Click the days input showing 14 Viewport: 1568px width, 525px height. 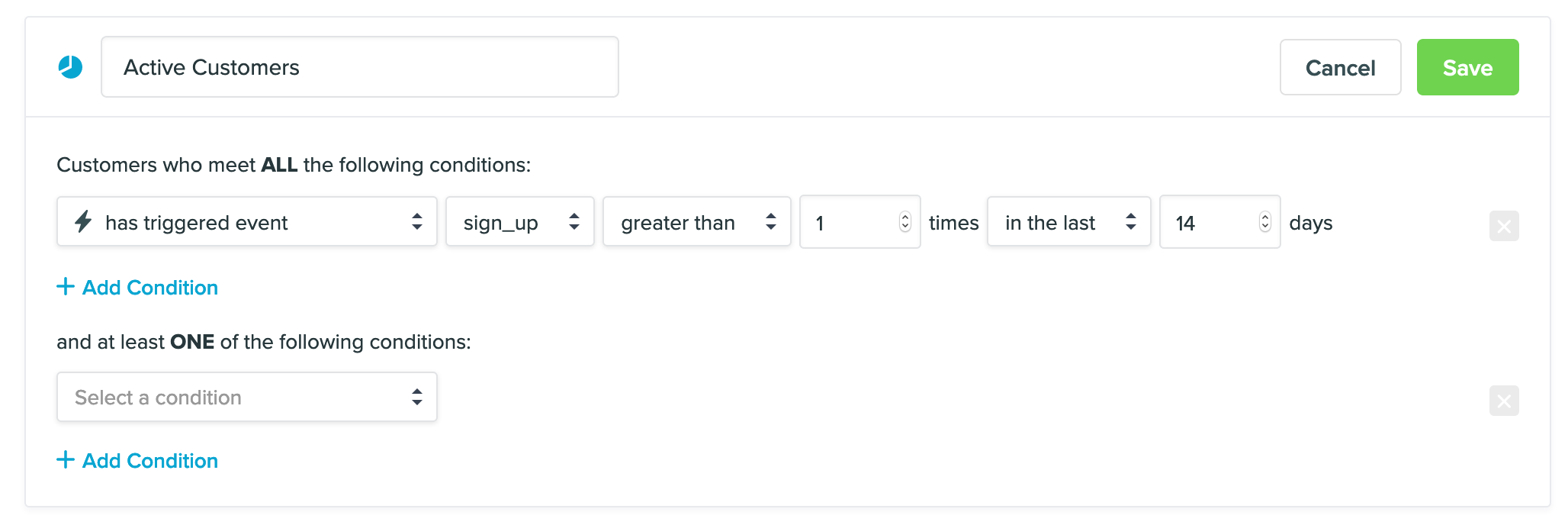click(x=1209, y=222)
